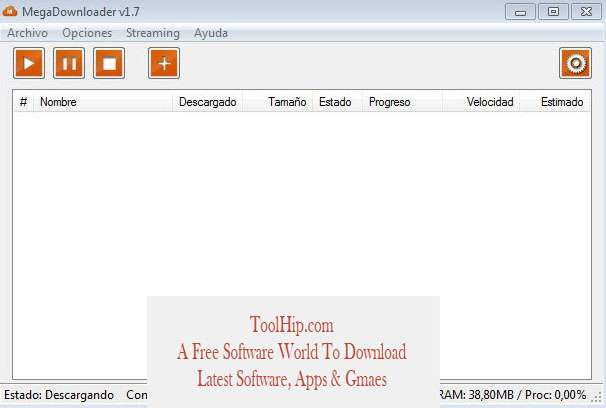Open the Ayuda menu
The width and height of the screenshot is (606, 408).
click(x=211, y=33)
